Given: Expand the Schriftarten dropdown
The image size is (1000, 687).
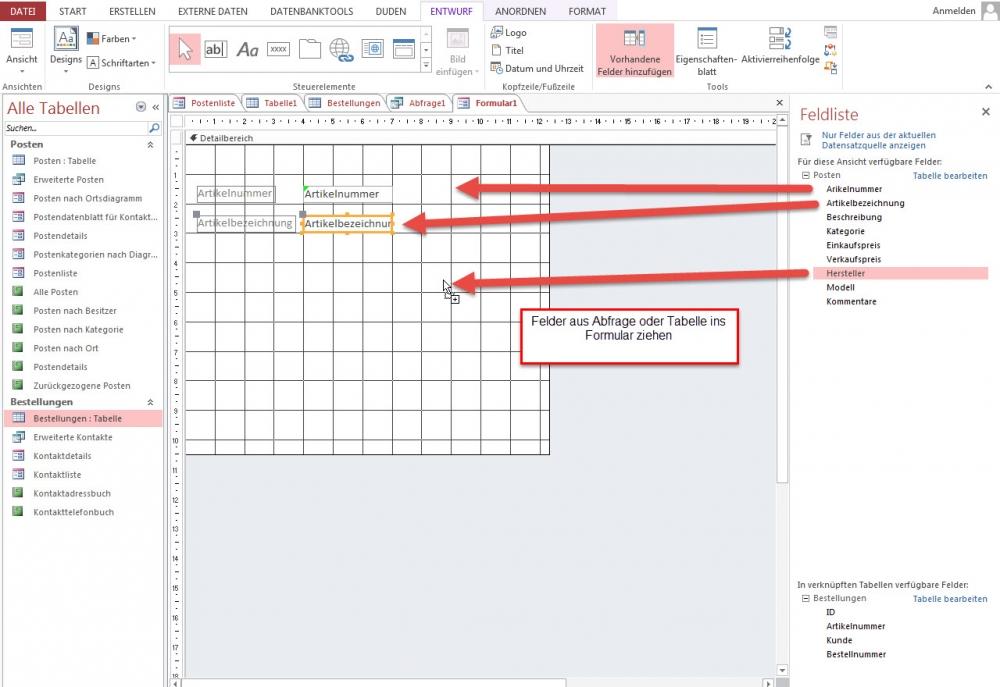Looking at the screenshot, I should pyautogui.click(x=121, y=63).
